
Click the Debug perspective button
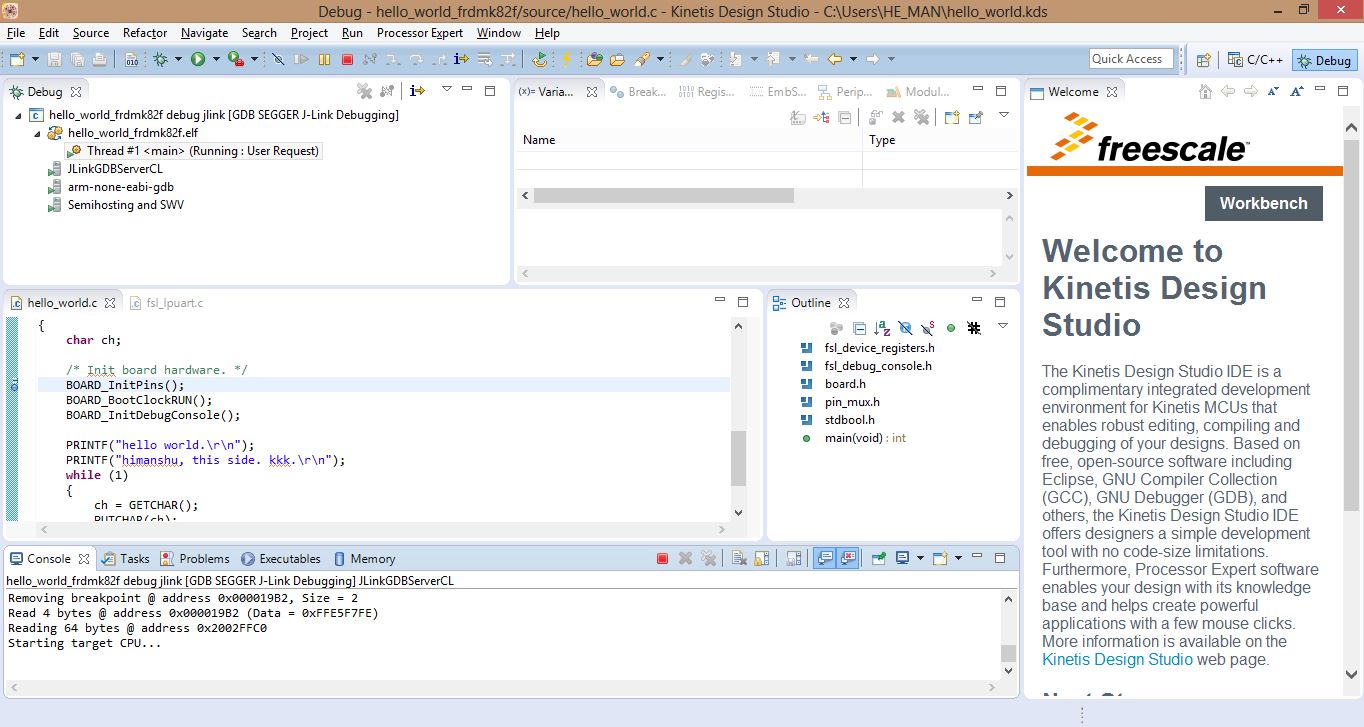coord(1324,60)
